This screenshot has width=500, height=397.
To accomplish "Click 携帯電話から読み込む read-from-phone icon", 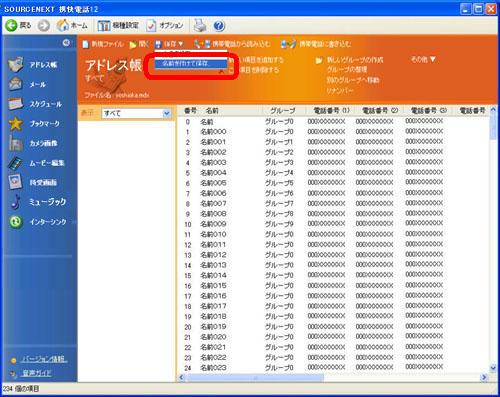I will (202, 44).
